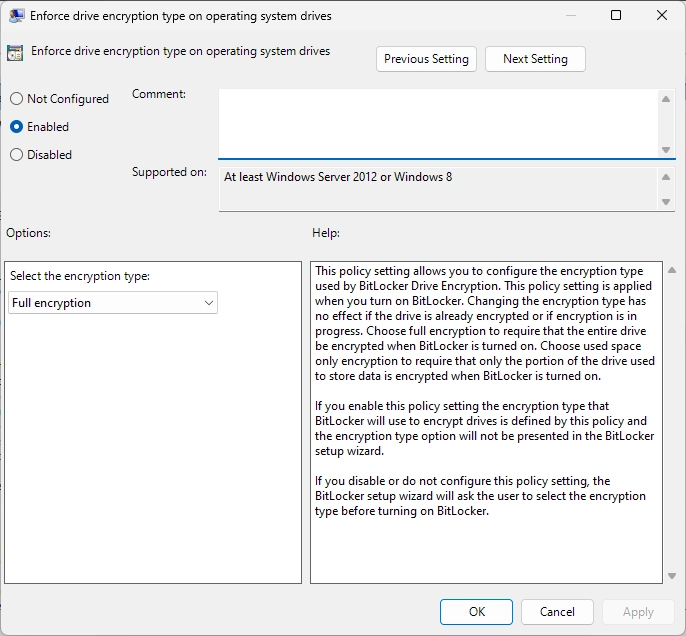The image size is (686, 636).
Task: Click the 'Select the encryption type:' label
Action: coord(80,276)
